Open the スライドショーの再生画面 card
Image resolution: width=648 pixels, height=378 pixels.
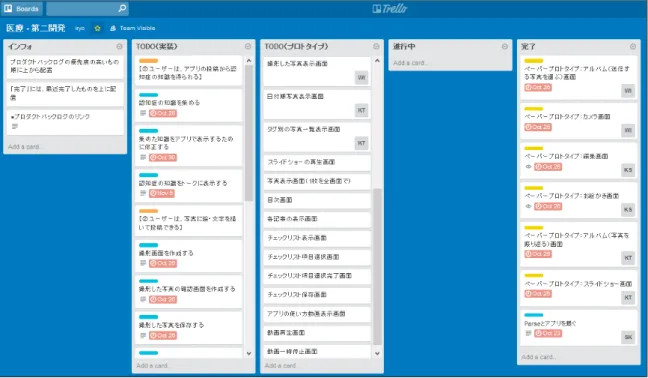[317, 162]
